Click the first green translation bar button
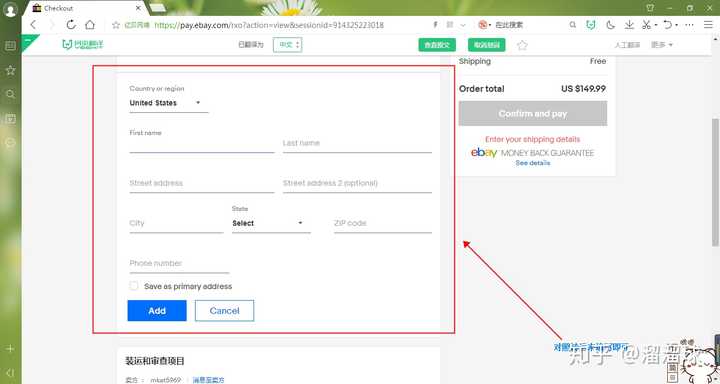Screen dimensions: 720x384 click(437, 45)
